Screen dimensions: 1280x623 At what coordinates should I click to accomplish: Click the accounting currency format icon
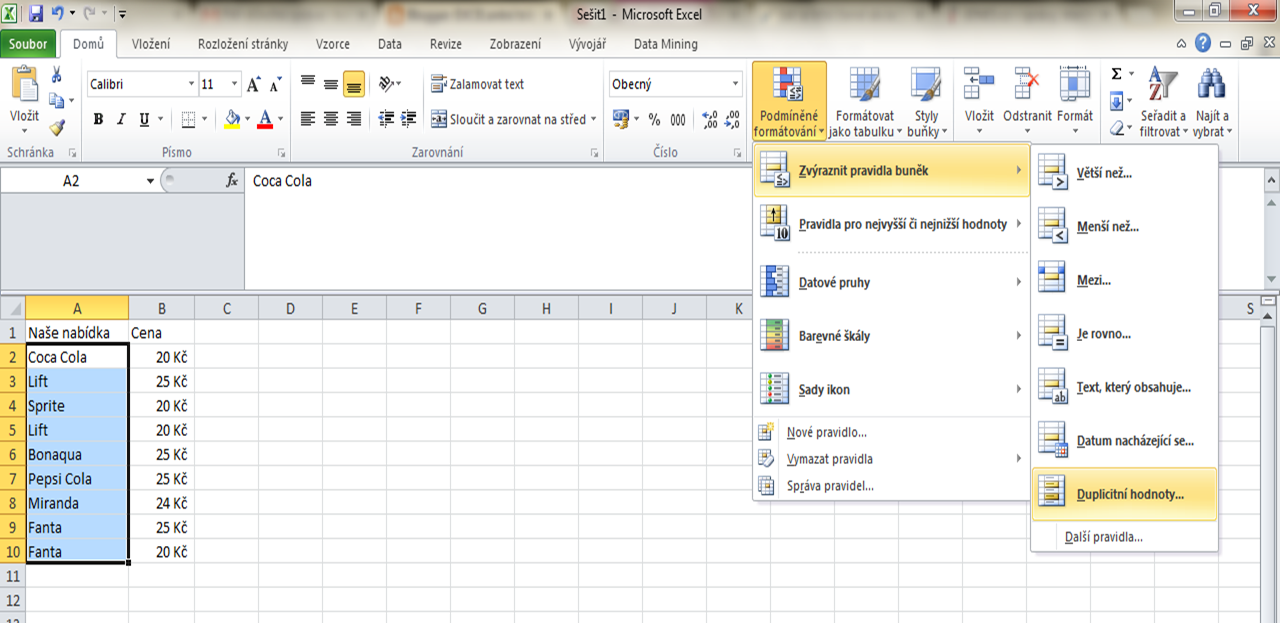(x=620, y=119)
